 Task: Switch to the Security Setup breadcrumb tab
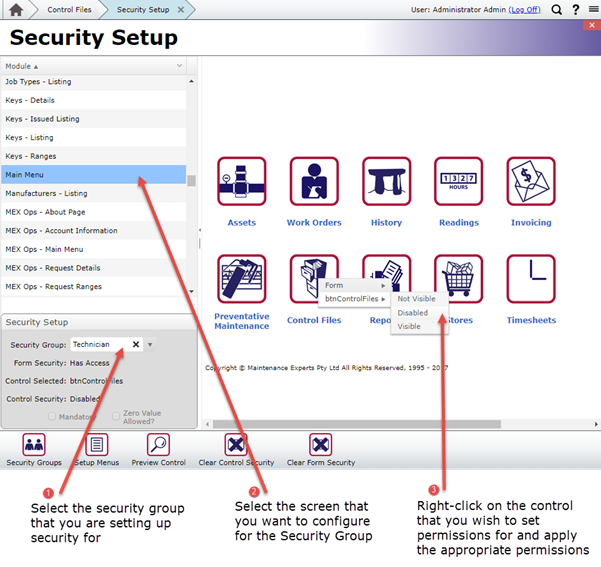tap(143, 10)
